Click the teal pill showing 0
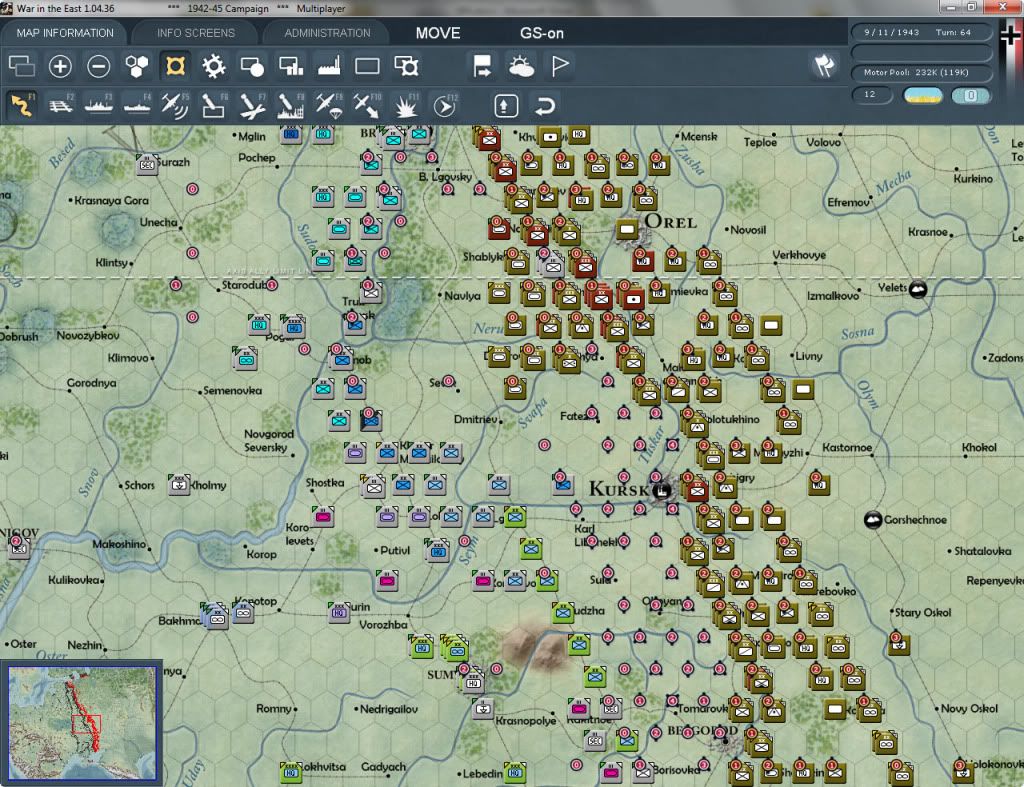This screenshot has width=1024, height=787. point(971,95)
